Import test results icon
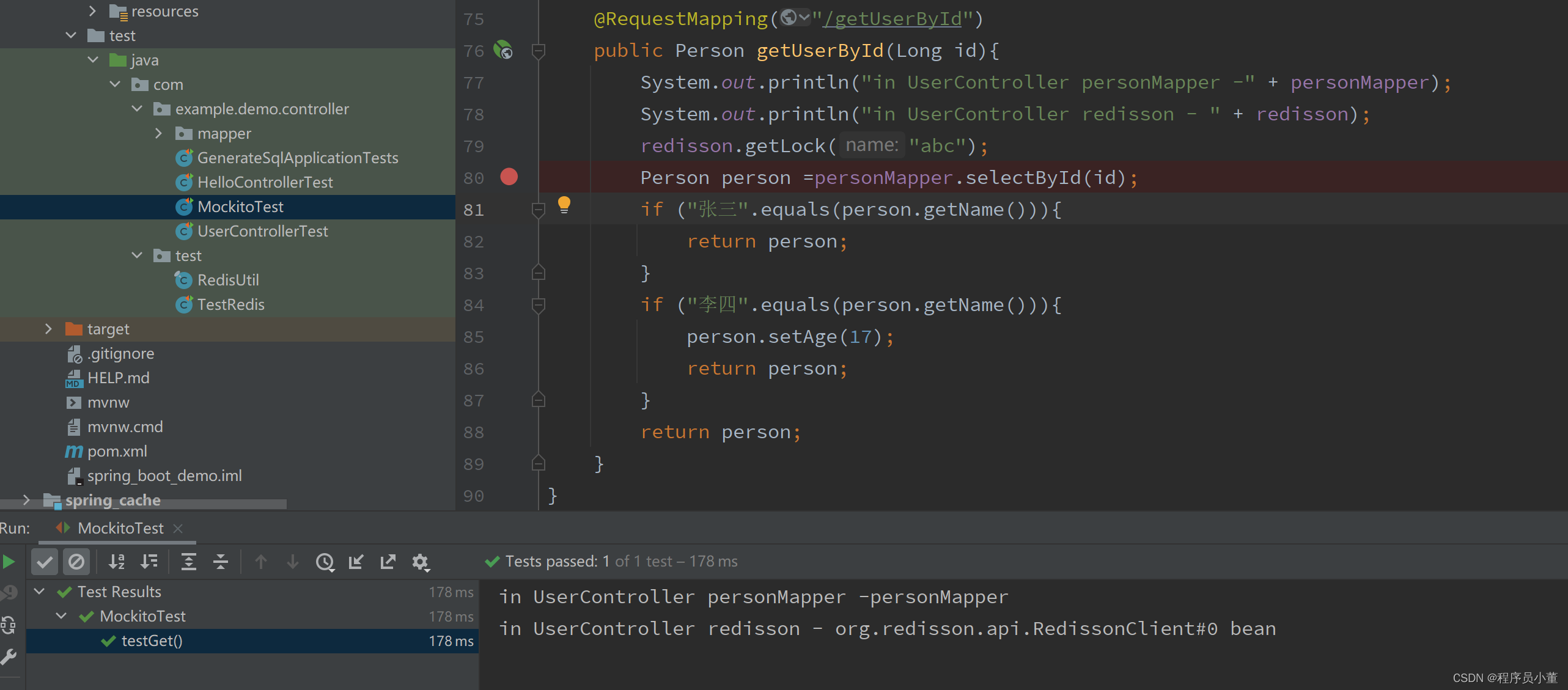The height and width of the screenshot is (690, 1568). (x=356, y=562)
